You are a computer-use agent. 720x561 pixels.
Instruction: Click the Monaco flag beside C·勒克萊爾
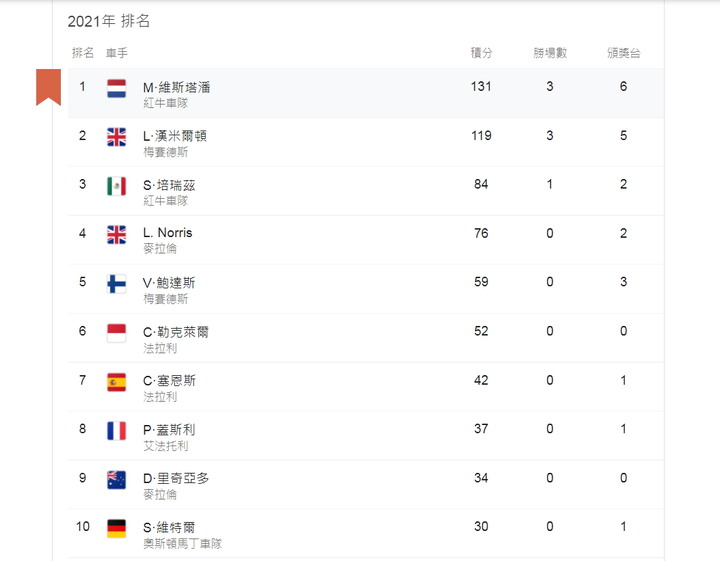point(117,333)
